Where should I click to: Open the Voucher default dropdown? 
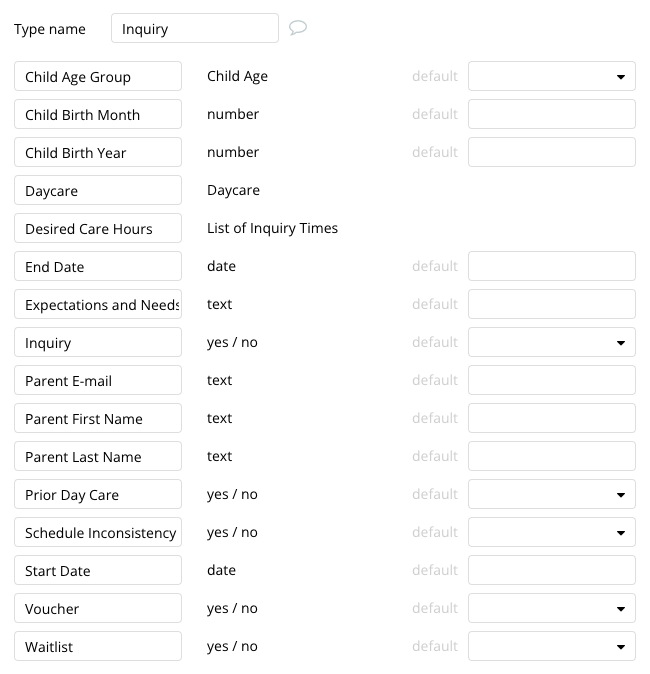coord(551,608)
